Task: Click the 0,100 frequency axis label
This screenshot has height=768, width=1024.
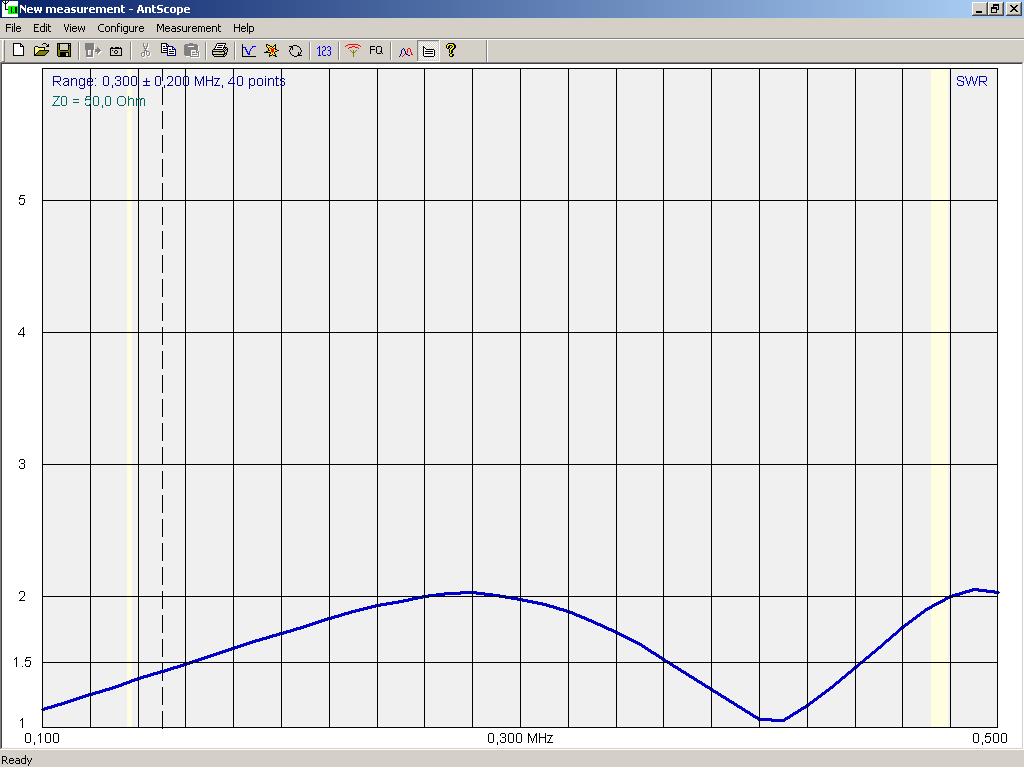Action: 42,739
